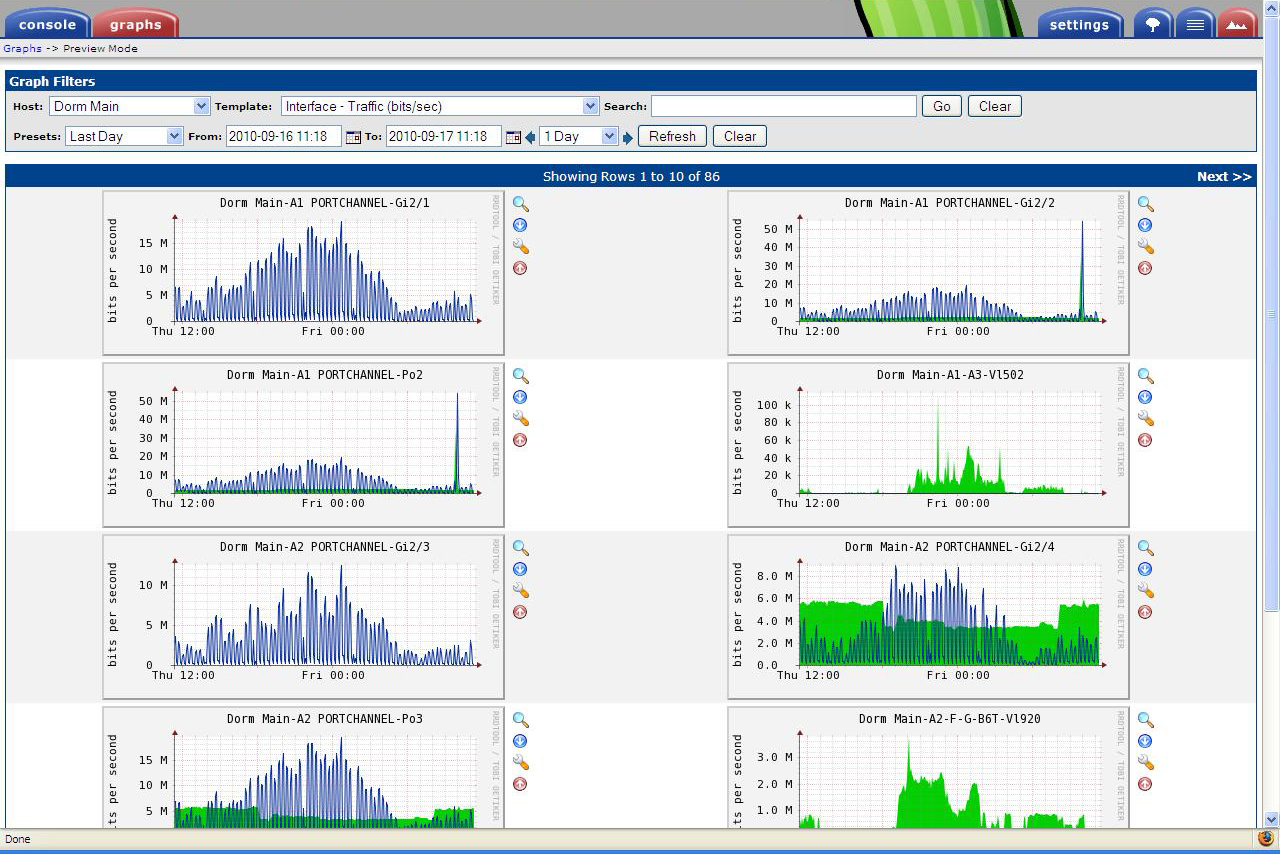Zoom graph Dorm Main-A2 PORTCHANNEL-Po3

pyautogui.click(x=520, y=720)
